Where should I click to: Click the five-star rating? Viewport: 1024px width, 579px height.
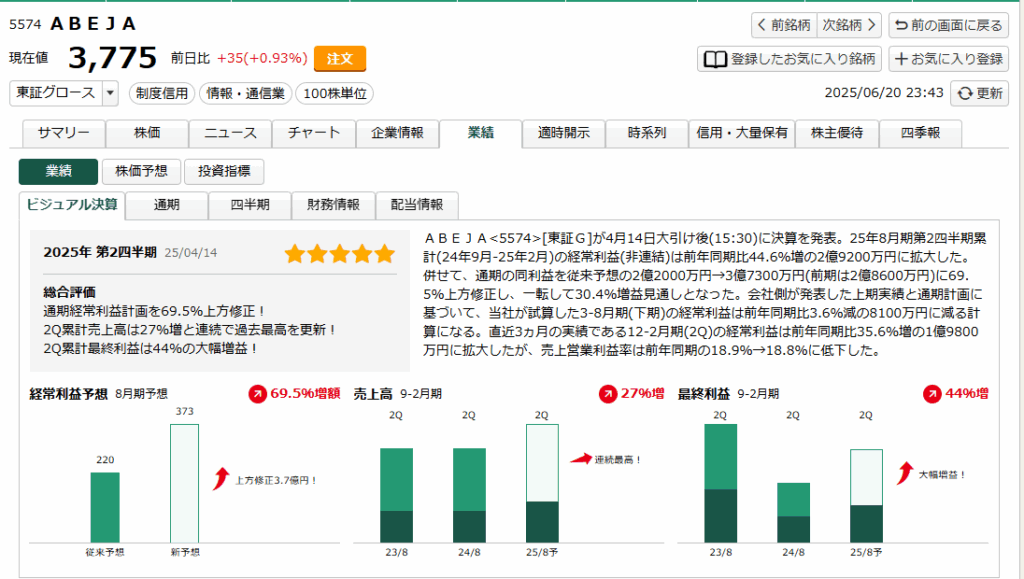(x=340, y=253)
